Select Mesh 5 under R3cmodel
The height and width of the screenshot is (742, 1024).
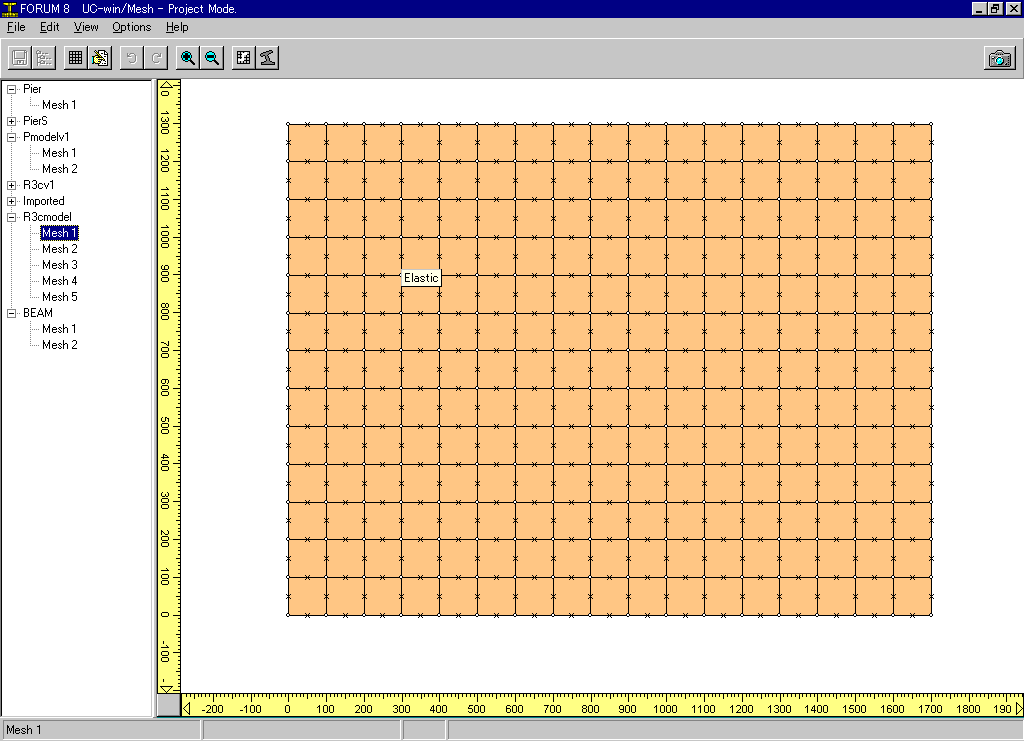(x=59, y=297)
